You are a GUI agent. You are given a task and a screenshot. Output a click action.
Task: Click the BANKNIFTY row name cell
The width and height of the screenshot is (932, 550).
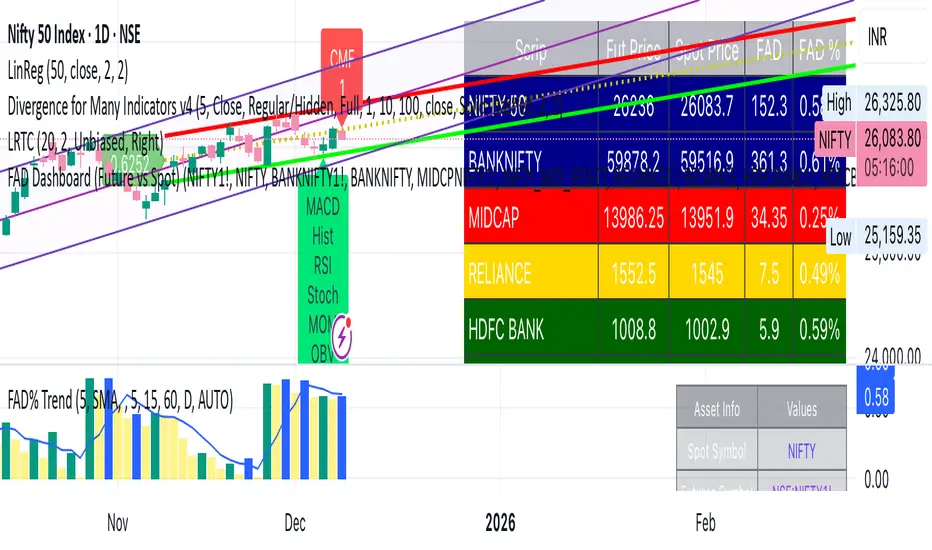click(x=531, y=161)
